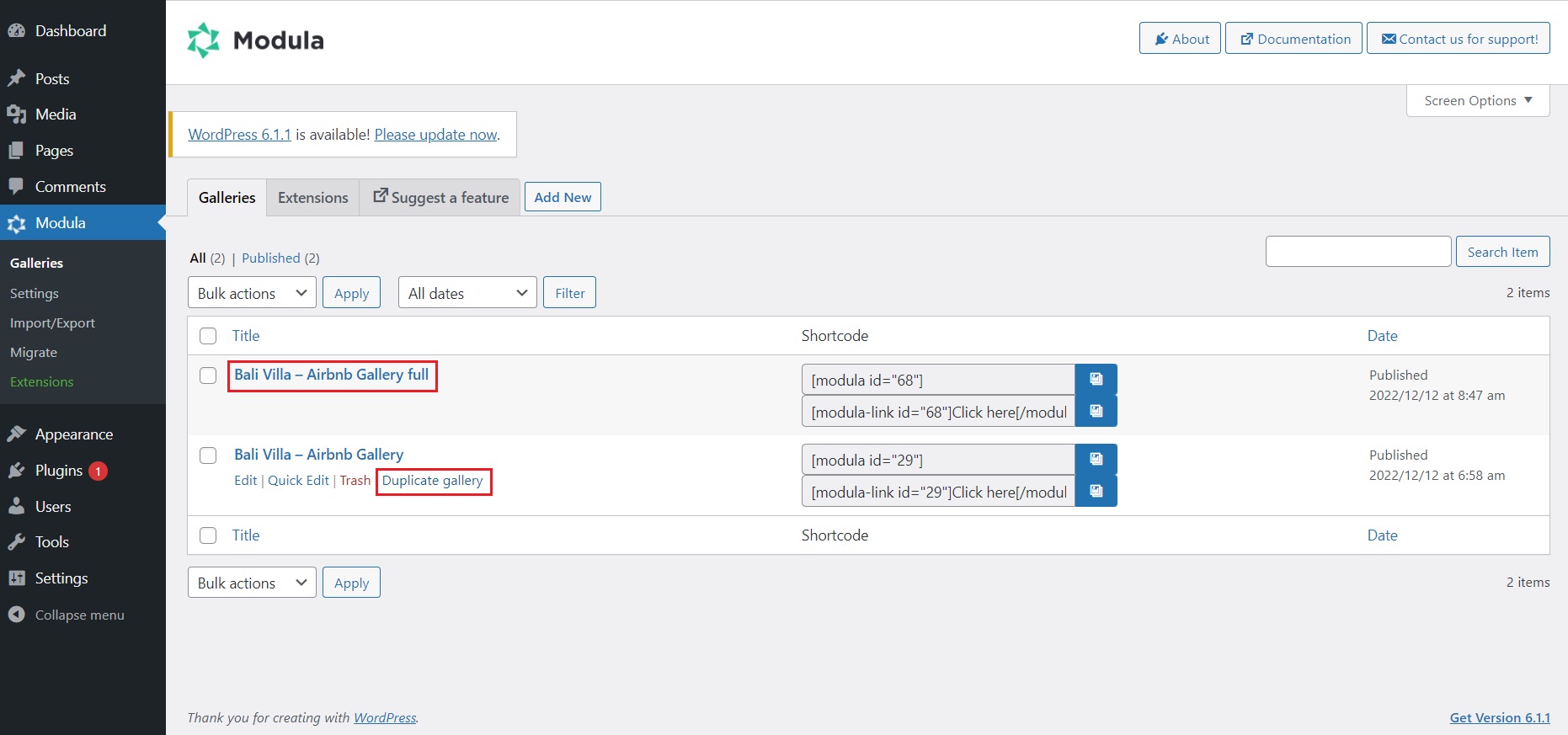Tick the footer Title select-all checkbox

coord(208,535)
